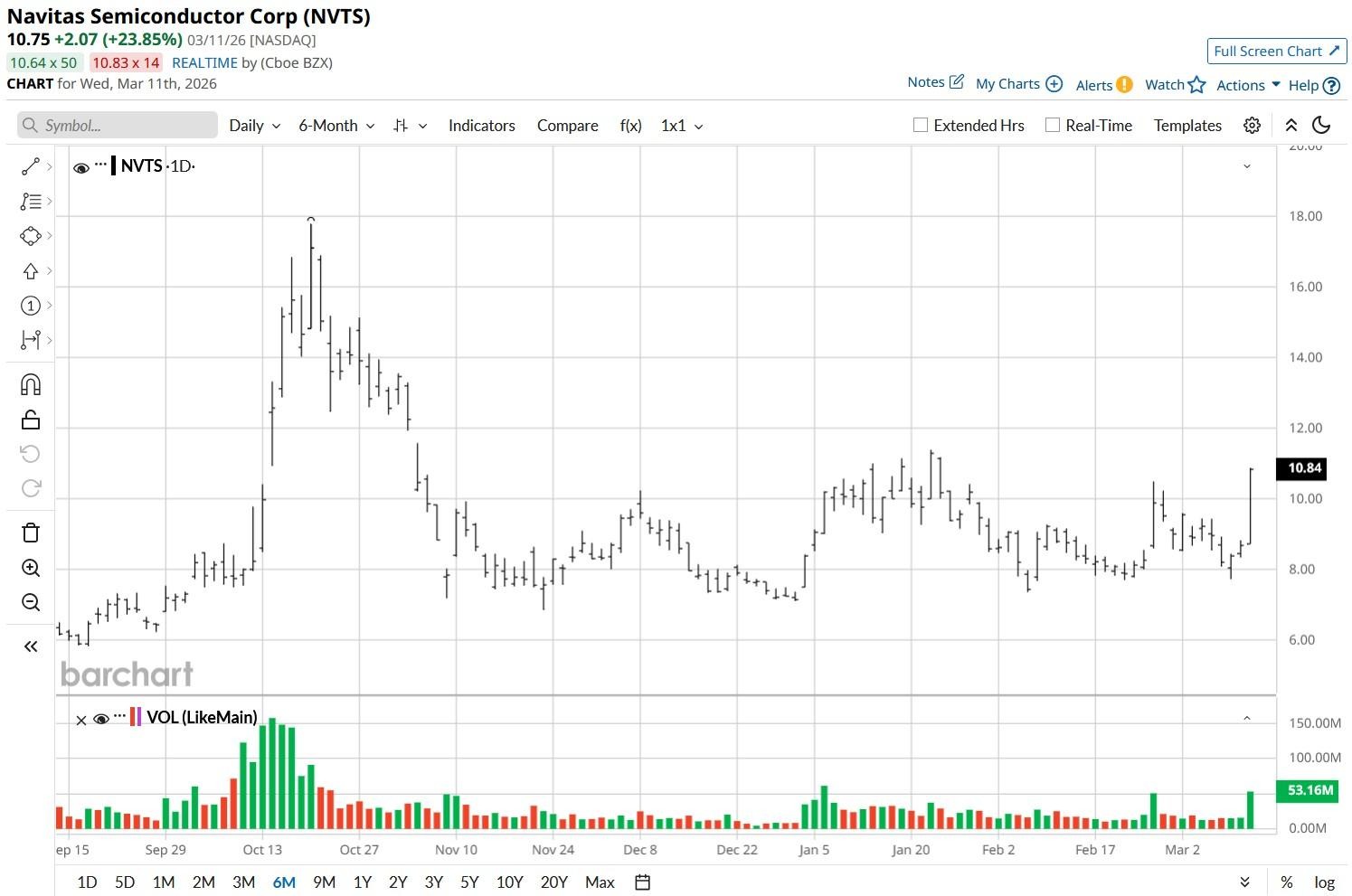Delete drawings with the trash icon
This screenshot has height=896, width=1352.
[30, 533]
